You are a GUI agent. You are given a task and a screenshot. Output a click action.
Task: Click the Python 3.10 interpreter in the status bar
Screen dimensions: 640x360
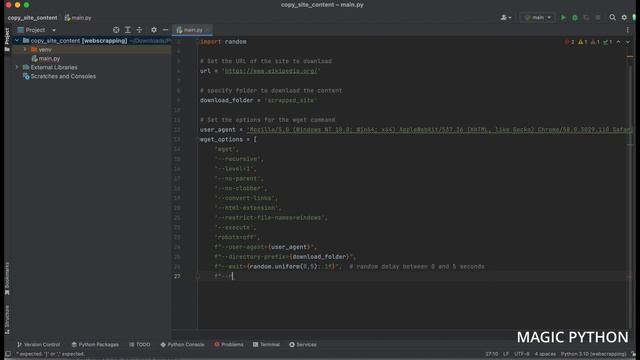click(593, 354)
